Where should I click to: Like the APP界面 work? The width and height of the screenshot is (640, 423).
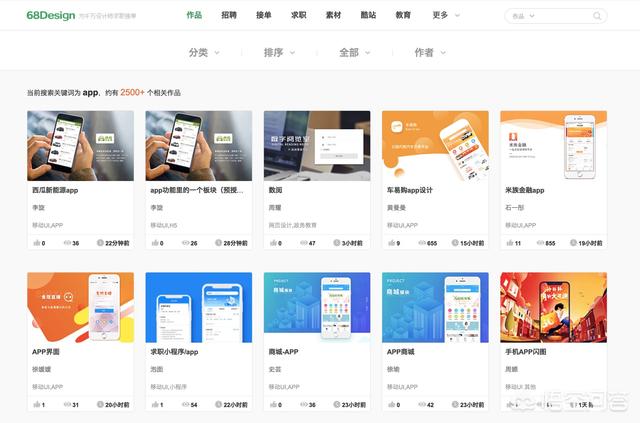[36, 405]
